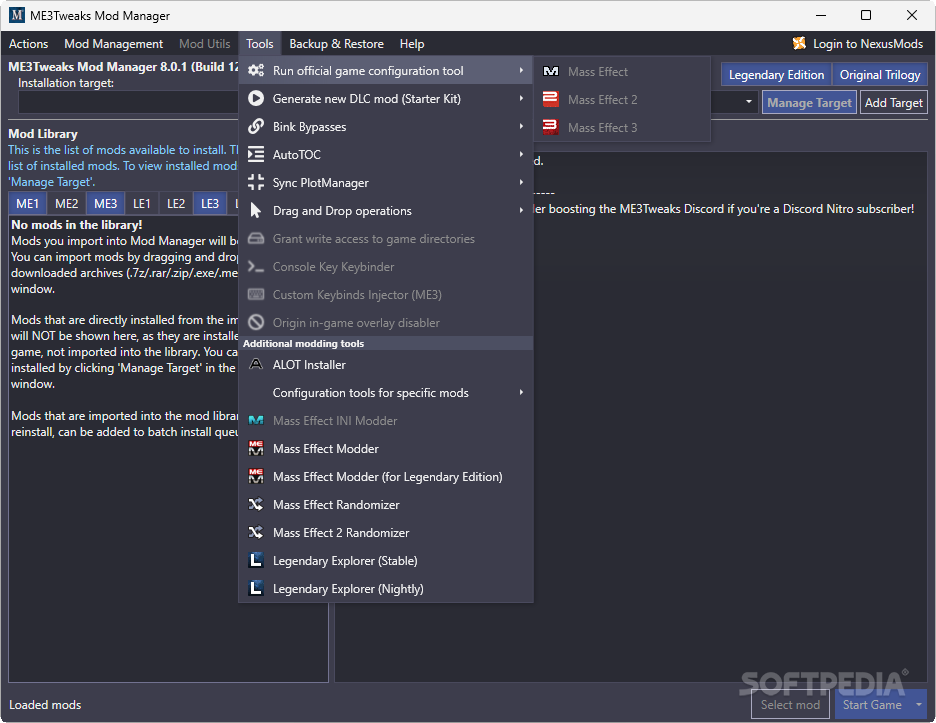
Task: Expand Sync PlotManager submenu arrow
Action: (x=521, y=182)
